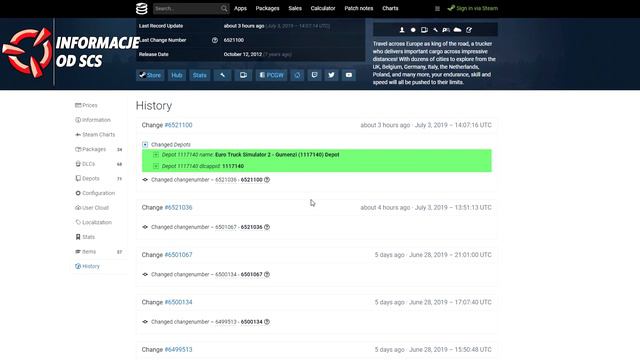Click help icon after changenumber 6501067
640x360 pixels.
click(x=267, y=274)
